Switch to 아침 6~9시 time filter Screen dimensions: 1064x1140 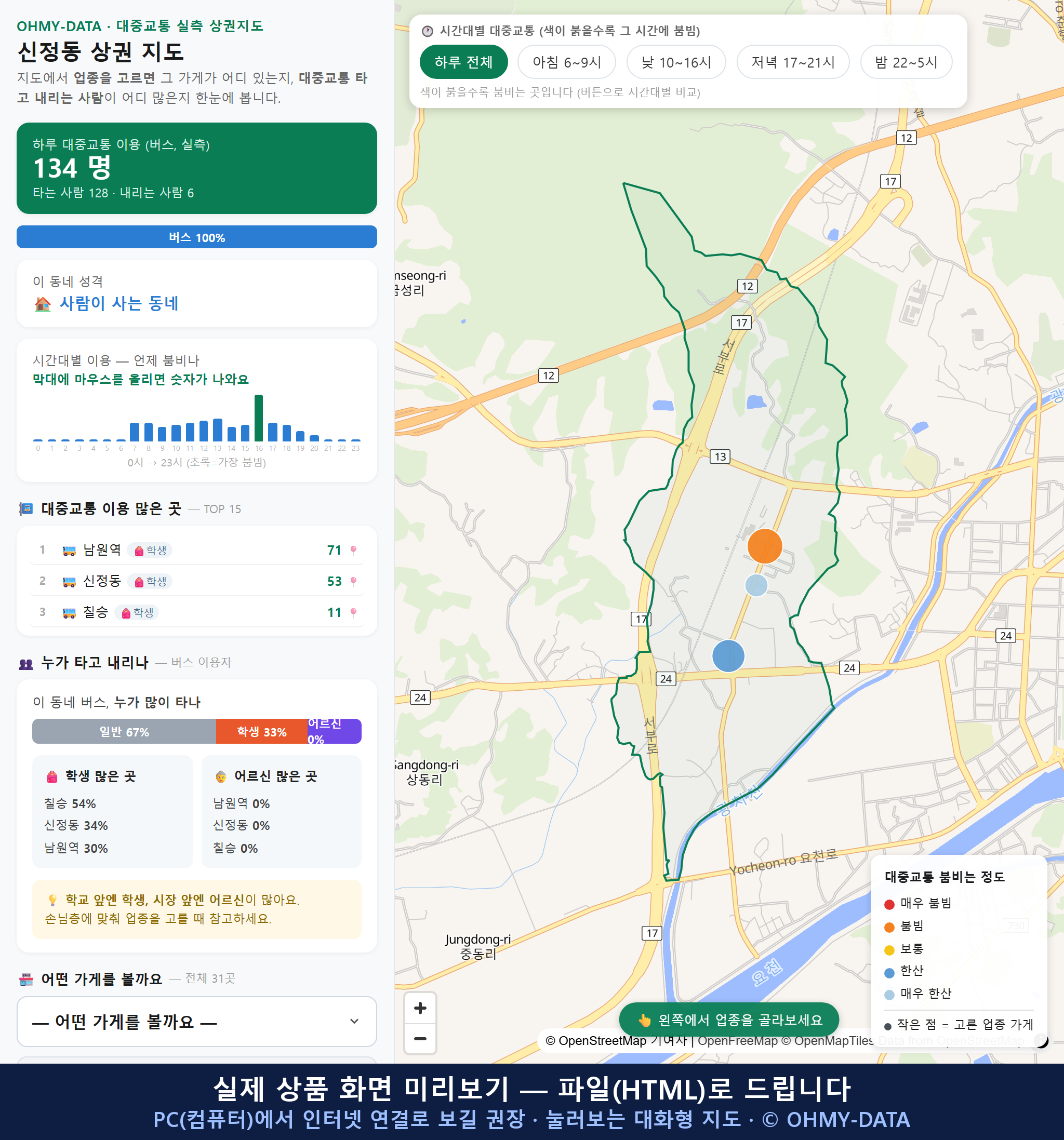point(567,62)
